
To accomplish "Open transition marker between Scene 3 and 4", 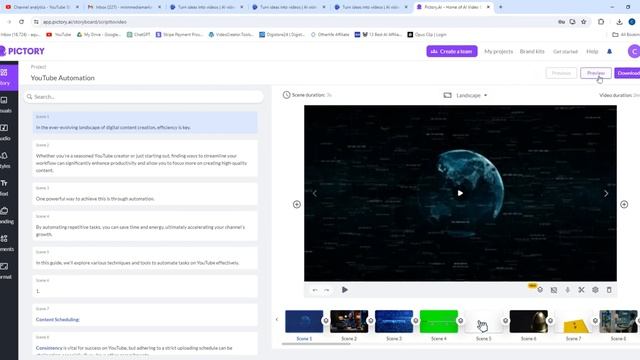I will (416, 321).
